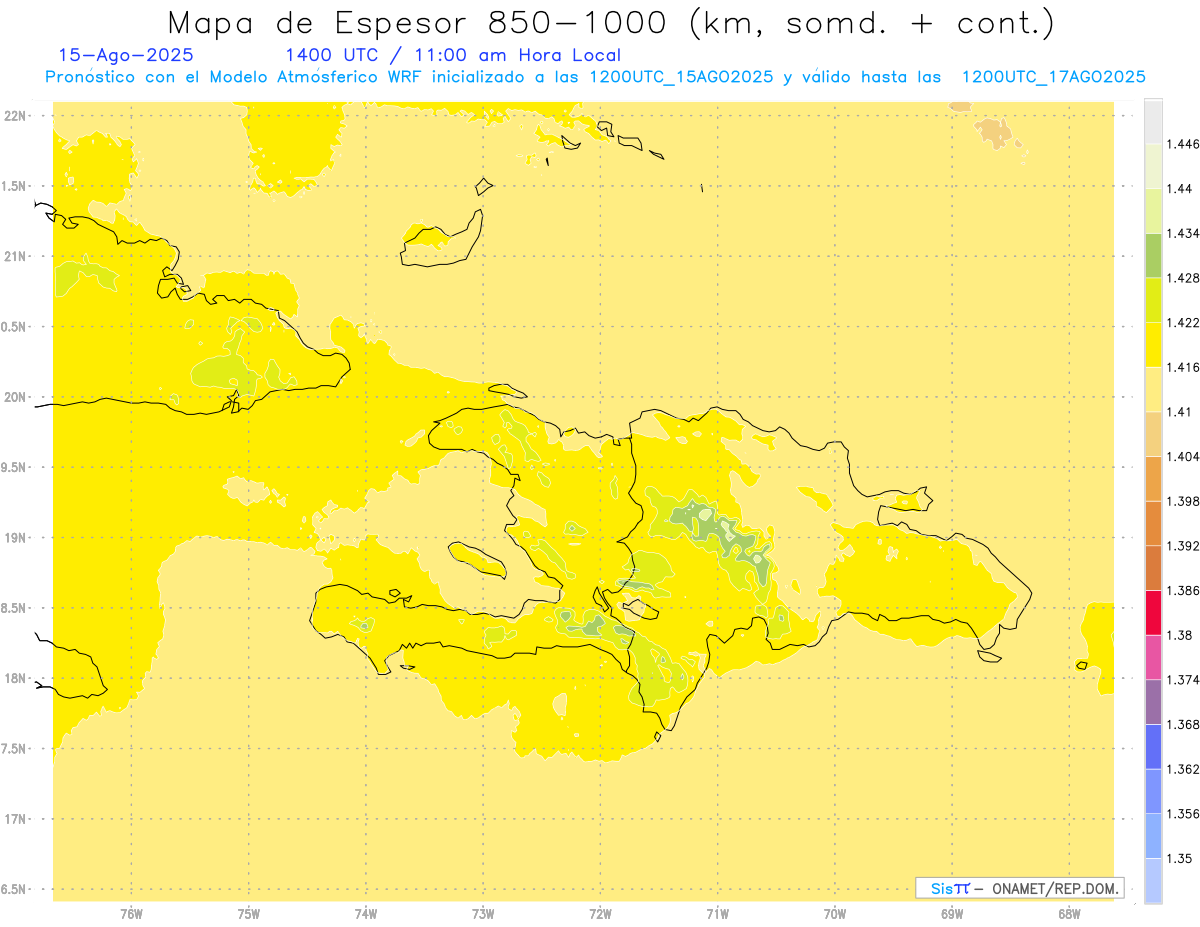The image size is (1200, 927).
Task: Click initialization time '1200UTC_15AGO2025' in the forecast line
Action: coord(681,77)
